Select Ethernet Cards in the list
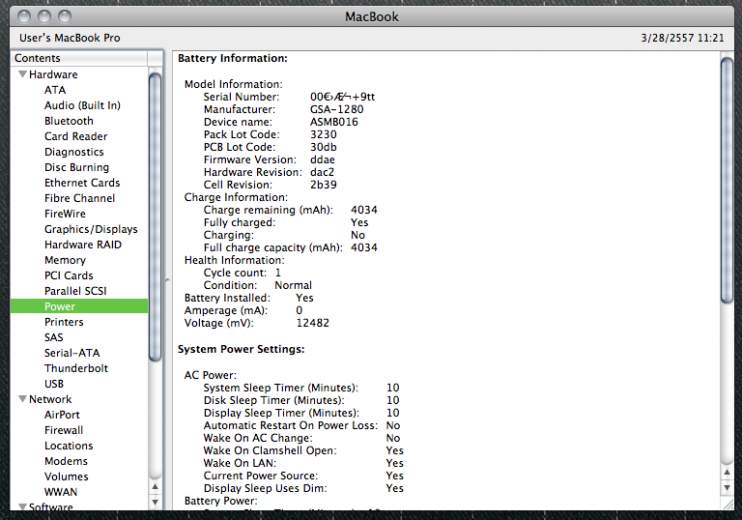The width and height of the screenshot is (742, 520). pos(82,183)
